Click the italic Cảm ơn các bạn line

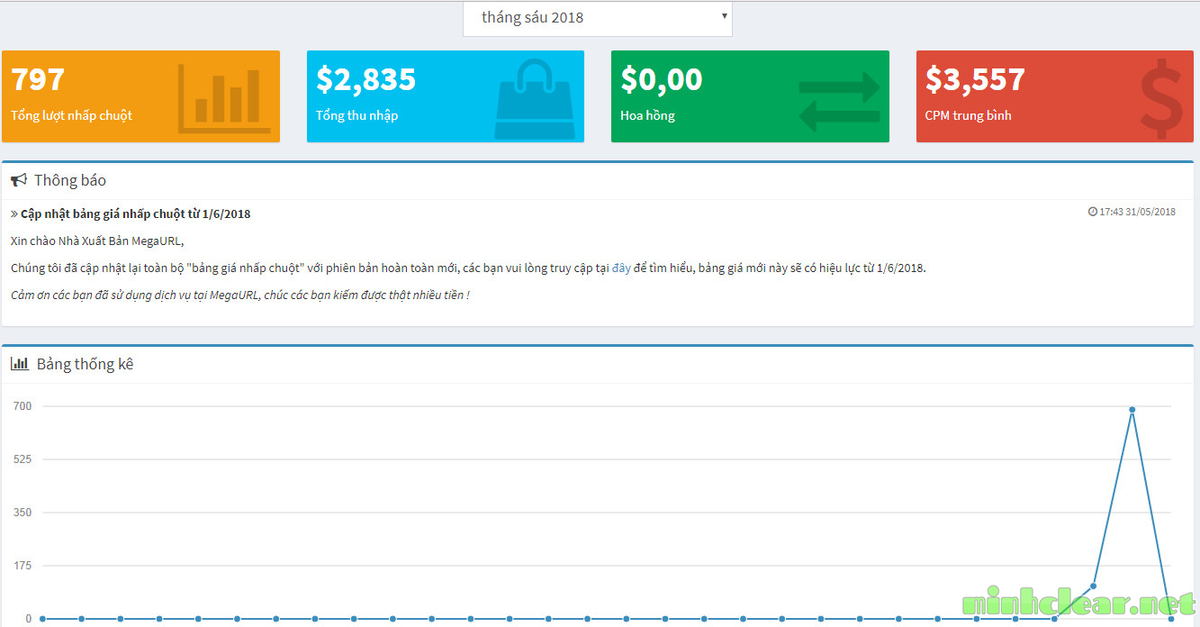tap(240, 296)
